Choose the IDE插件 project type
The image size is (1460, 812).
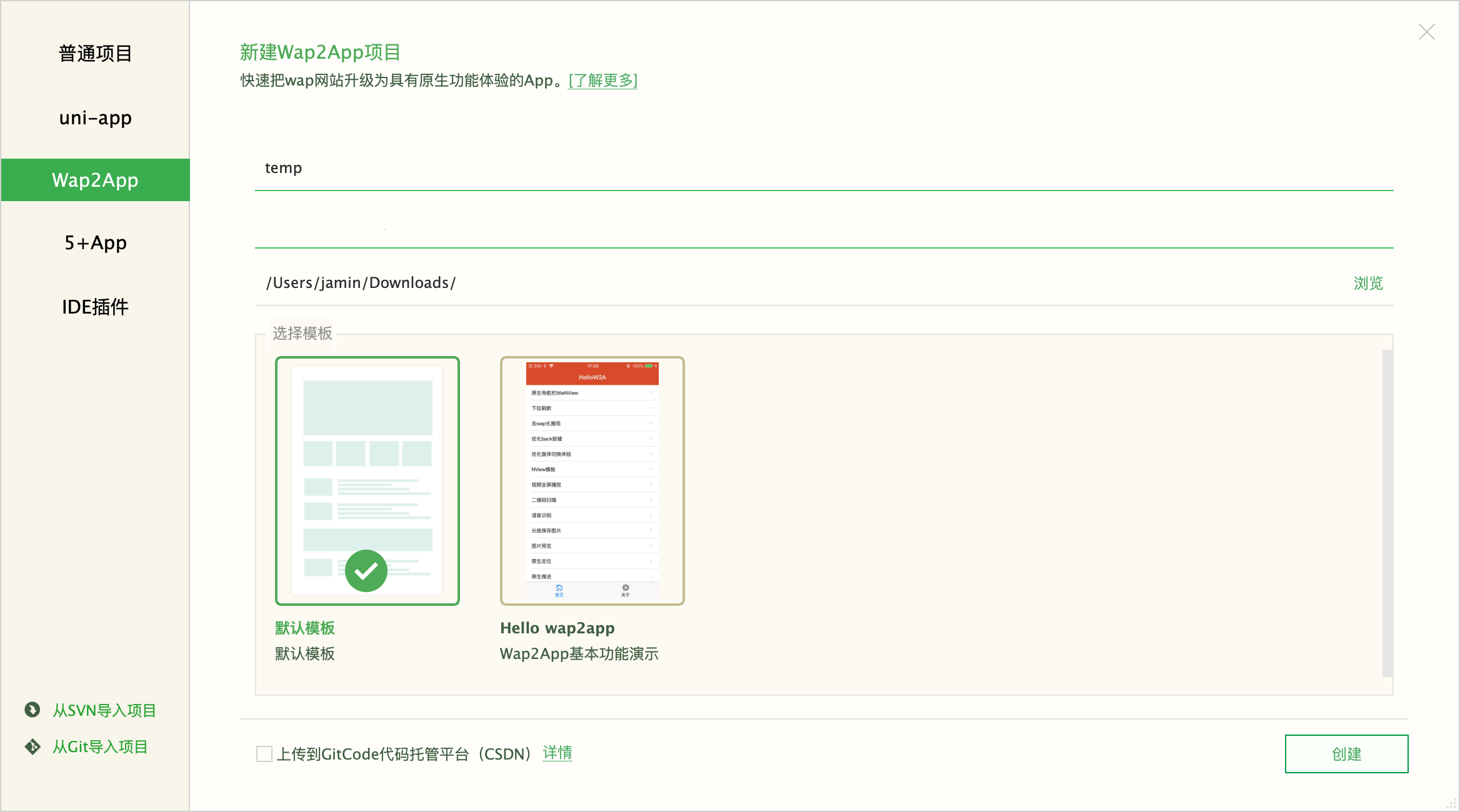tap(95, 307)
